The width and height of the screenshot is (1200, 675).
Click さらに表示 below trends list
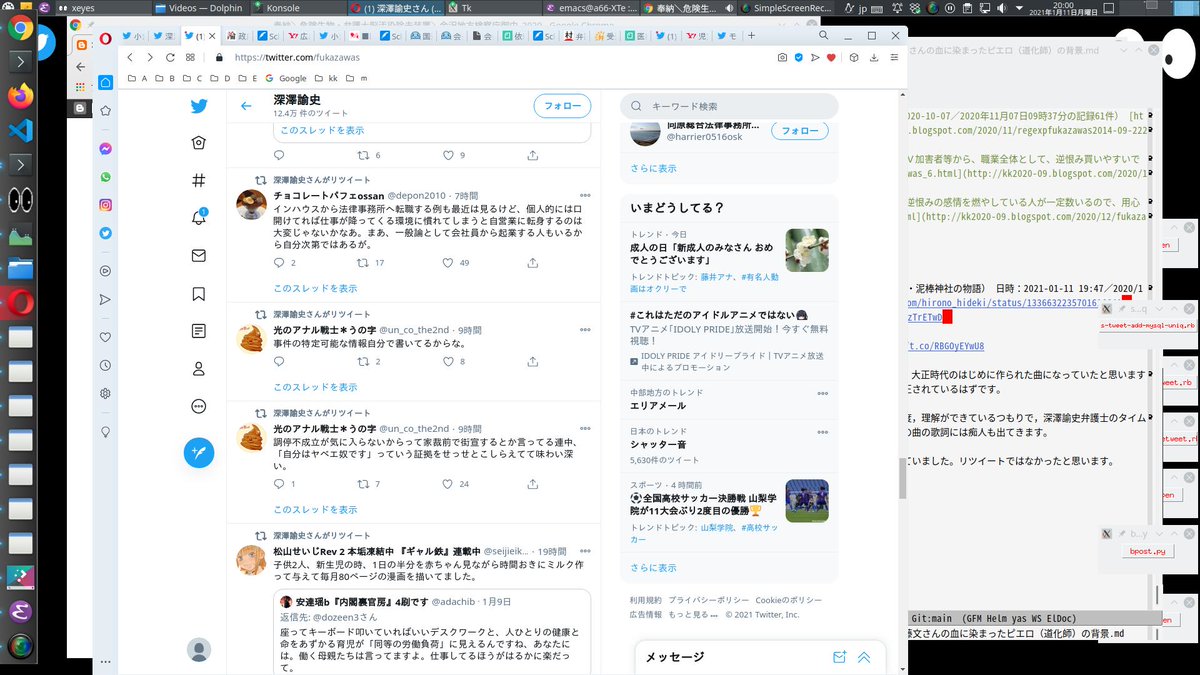(x=653, y=567)
